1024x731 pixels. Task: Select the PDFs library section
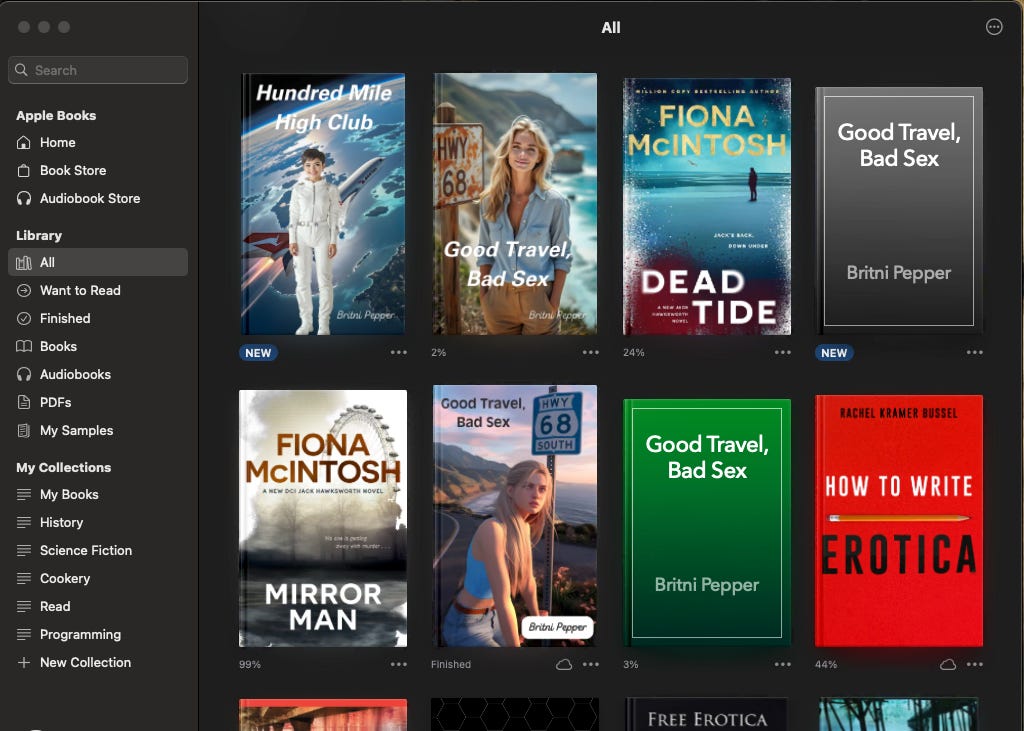coord(98,402)
